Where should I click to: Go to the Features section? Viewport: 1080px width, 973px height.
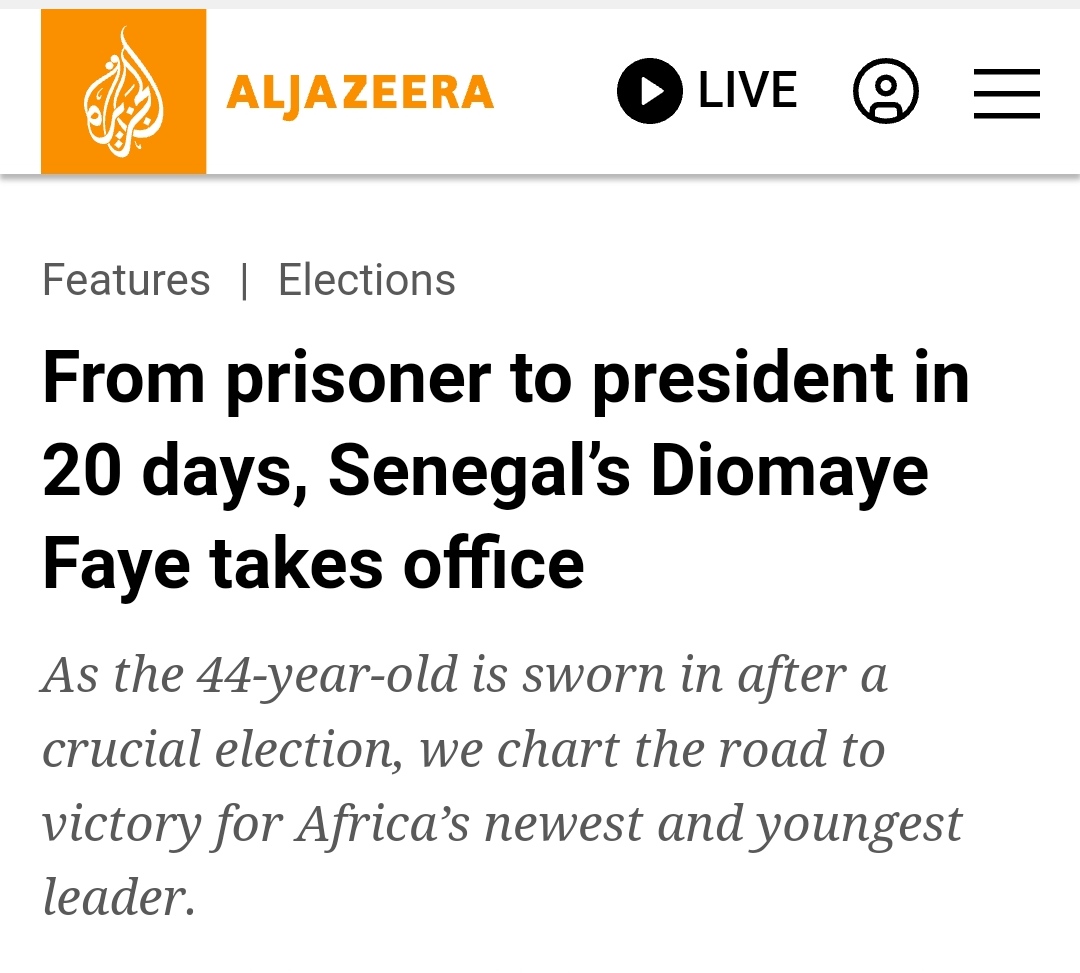pos(126,280)
